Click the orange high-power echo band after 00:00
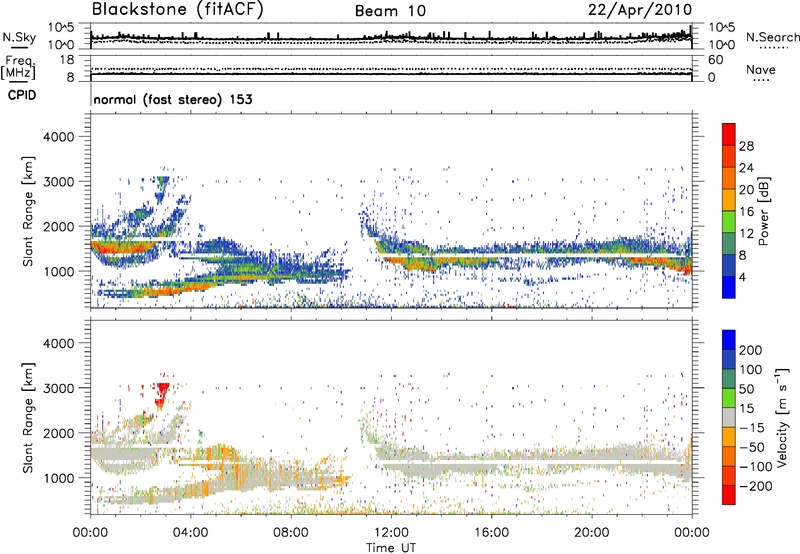 pyautogui.click(x=122, y=248)
